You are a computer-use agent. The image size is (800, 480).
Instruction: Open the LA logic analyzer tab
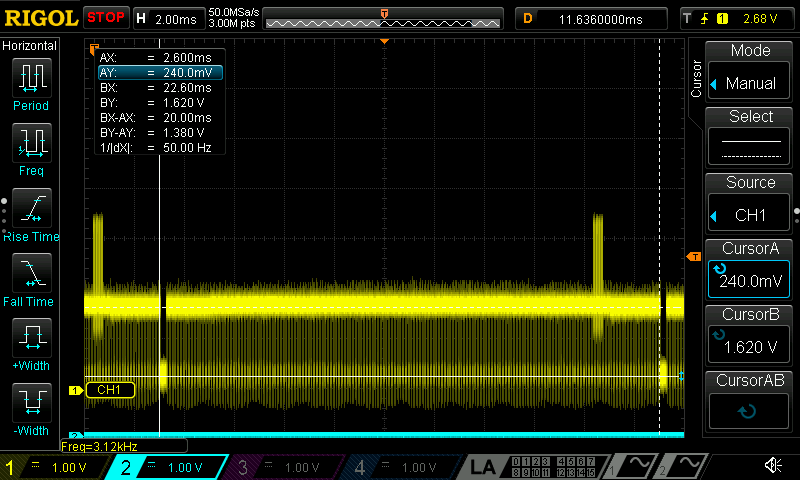(x=484, y=467)
